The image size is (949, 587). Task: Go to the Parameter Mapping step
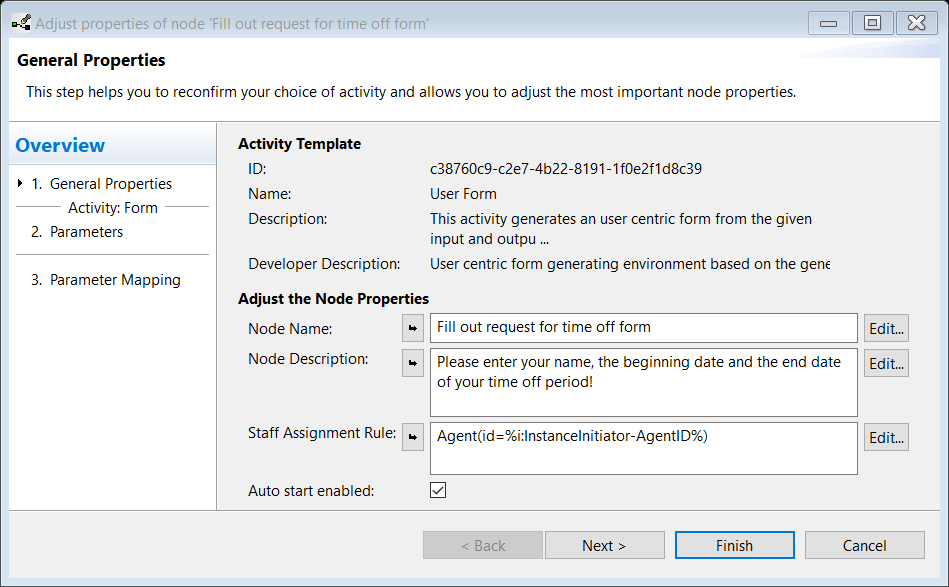tap(115, 280)
